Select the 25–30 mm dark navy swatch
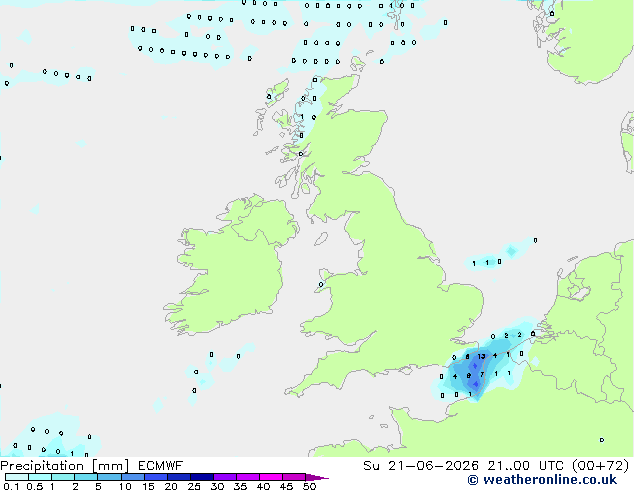 coord(201,477)
